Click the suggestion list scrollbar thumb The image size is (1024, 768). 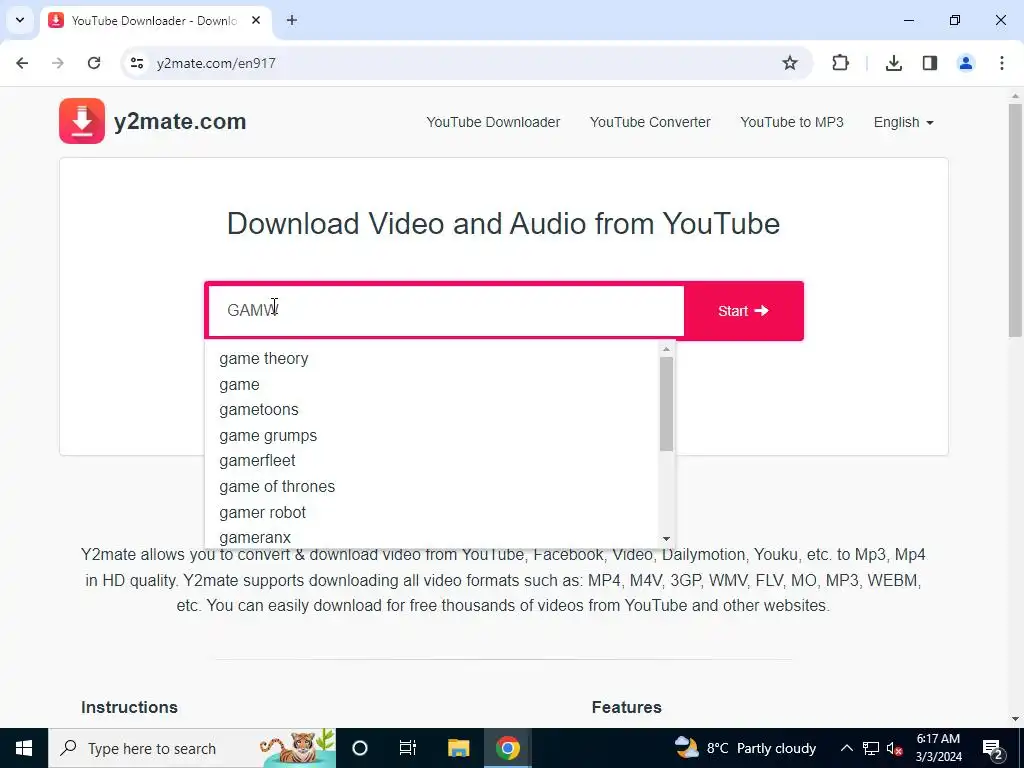[x=666, y=404]
